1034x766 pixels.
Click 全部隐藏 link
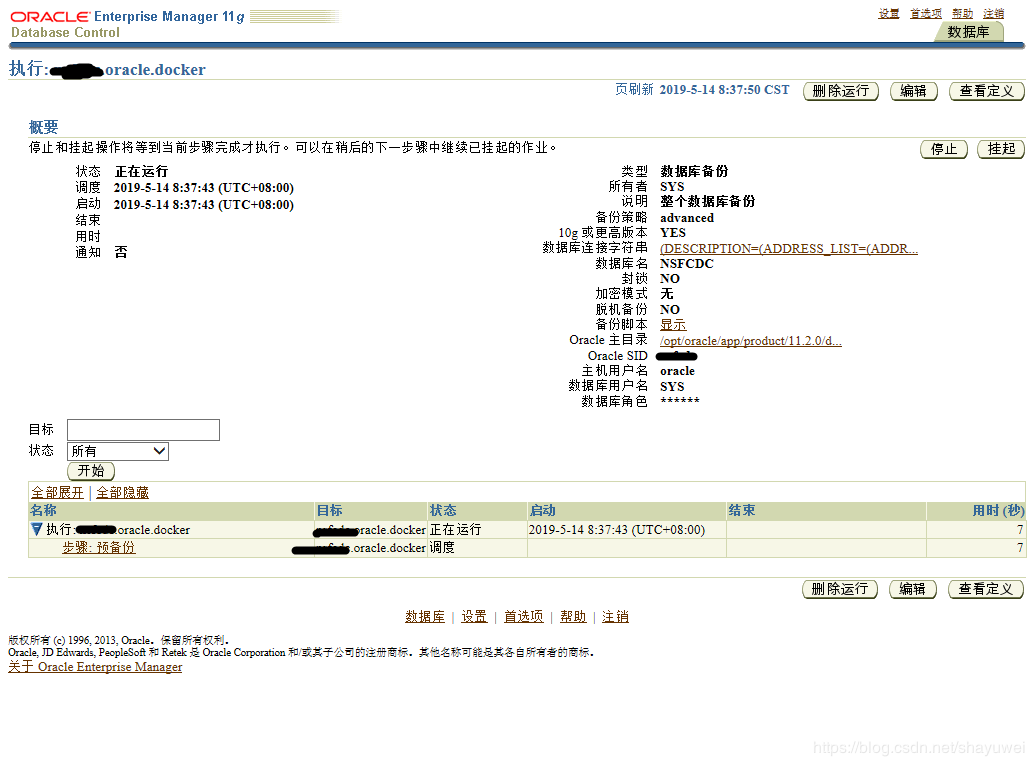click(123, 492)
